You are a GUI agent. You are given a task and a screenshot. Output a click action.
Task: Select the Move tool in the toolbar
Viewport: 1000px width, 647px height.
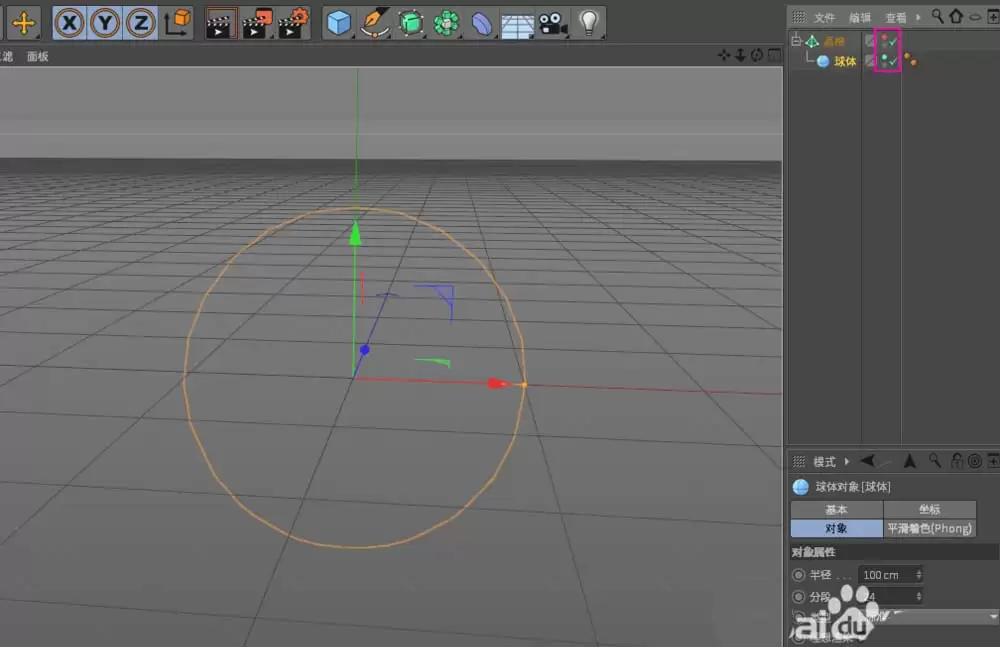pyautogui.click(x=22, y=22)
